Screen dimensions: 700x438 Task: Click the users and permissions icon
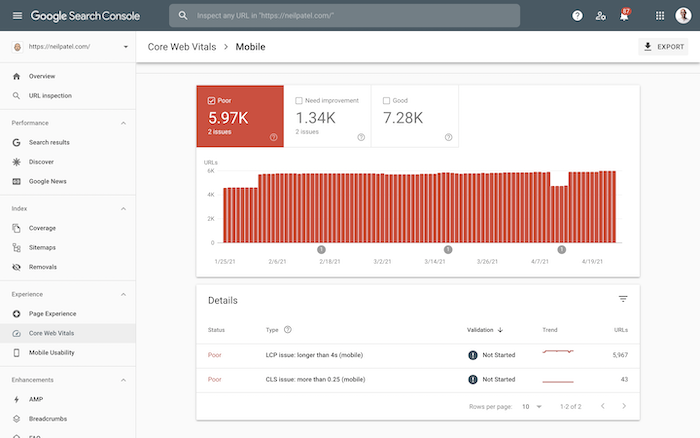pos(600,16)
